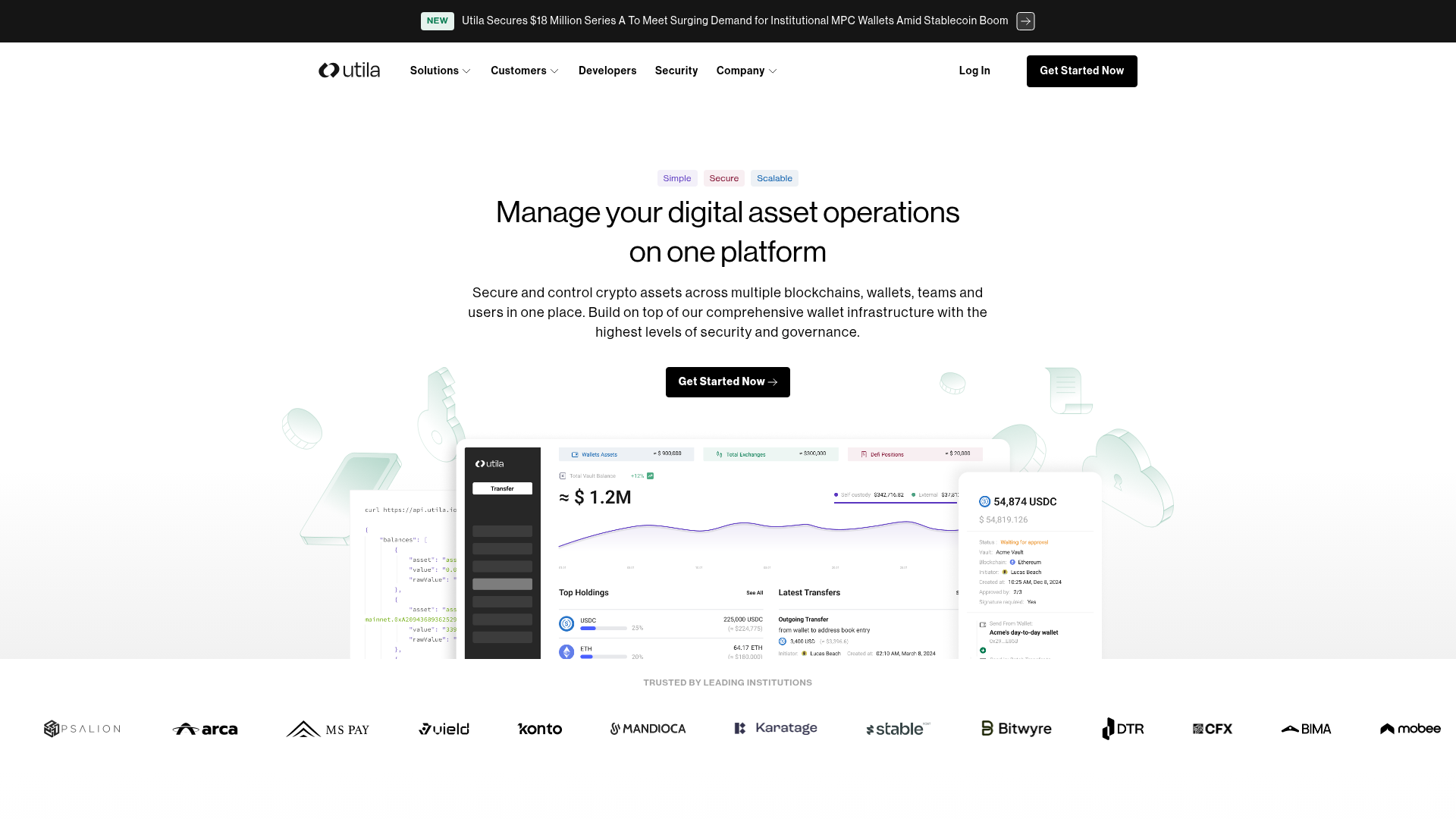Click the MS PAY logo

click(328, 729)
